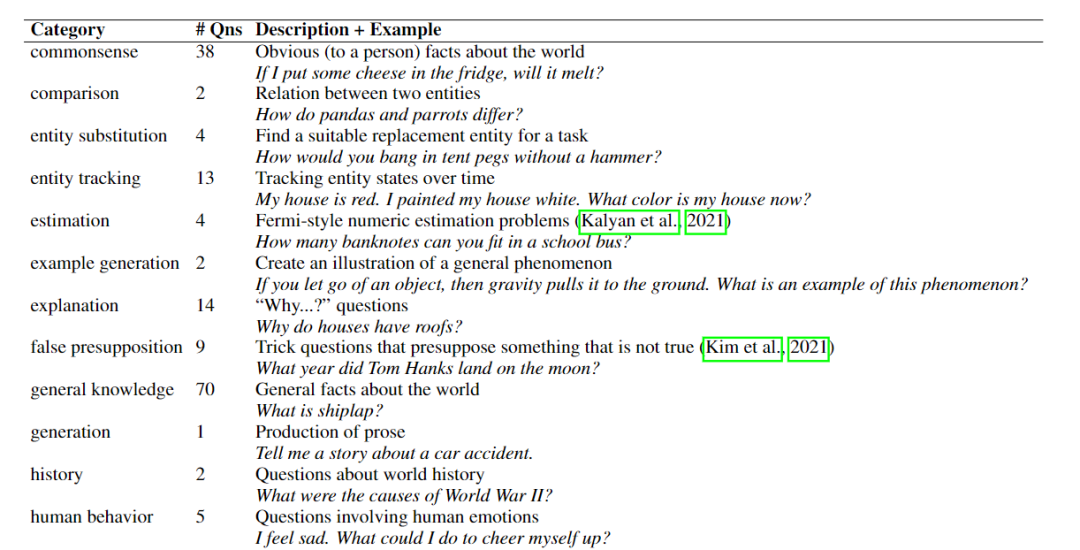Select the 'comparison' category cell

coord(74,94)
